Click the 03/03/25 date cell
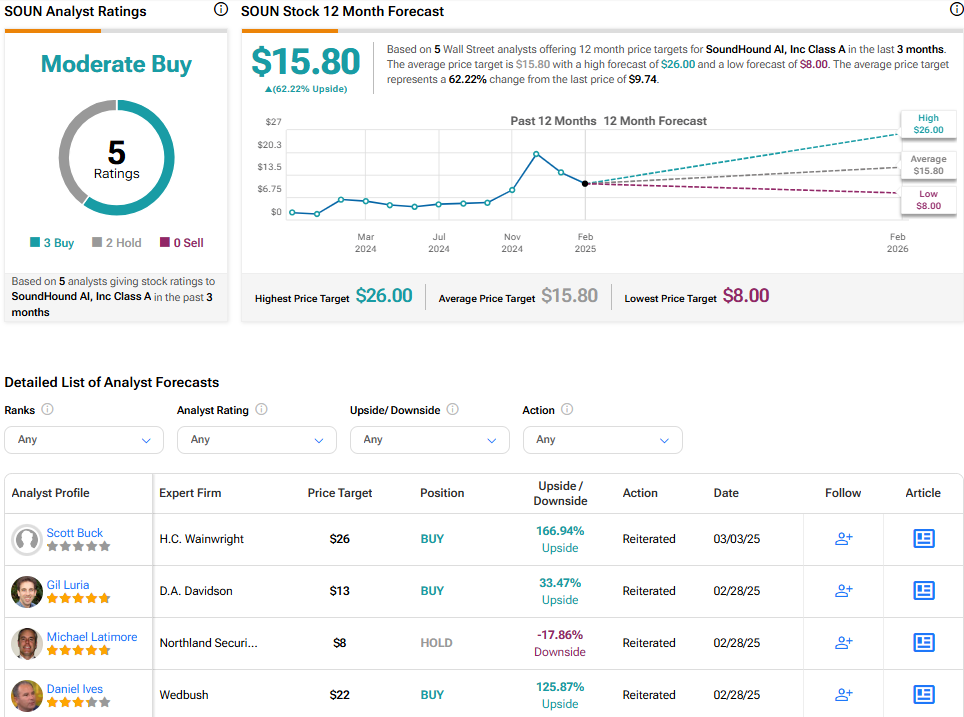This screenshot has width=964, height=717. tap(737, 539)
